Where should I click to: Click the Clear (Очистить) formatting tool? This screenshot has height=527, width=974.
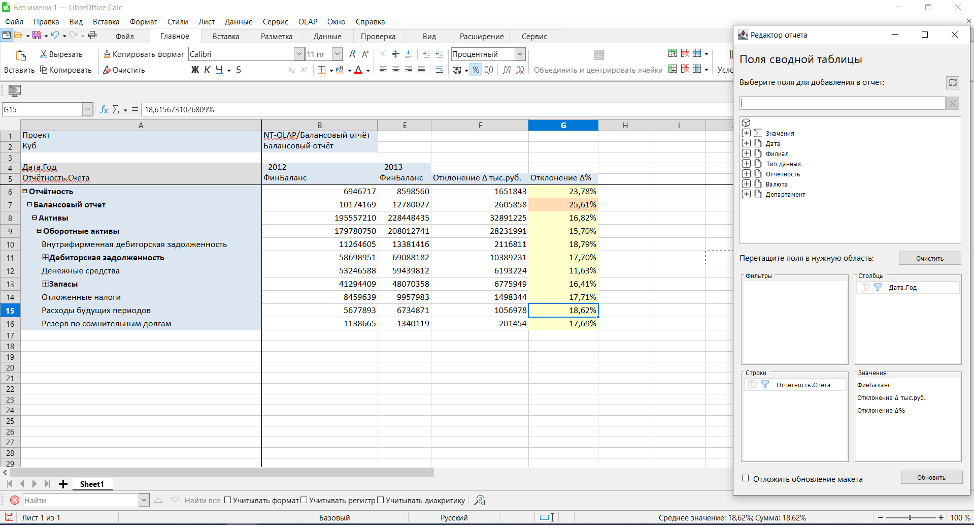click(x=124, y=70)
